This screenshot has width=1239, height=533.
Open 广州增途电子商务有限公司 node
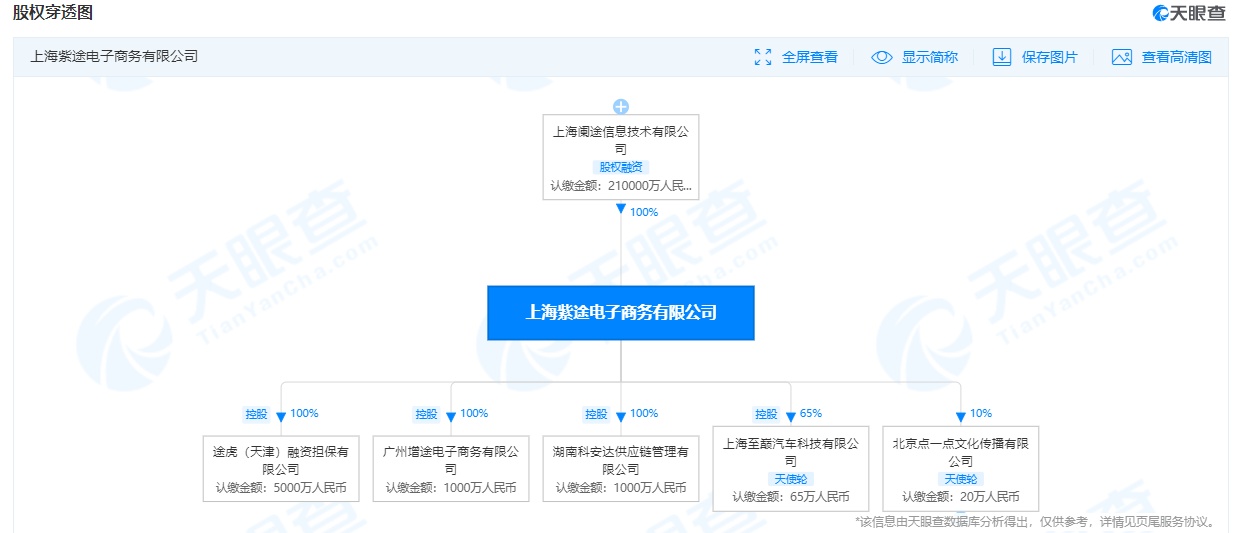tap(451, 468)
